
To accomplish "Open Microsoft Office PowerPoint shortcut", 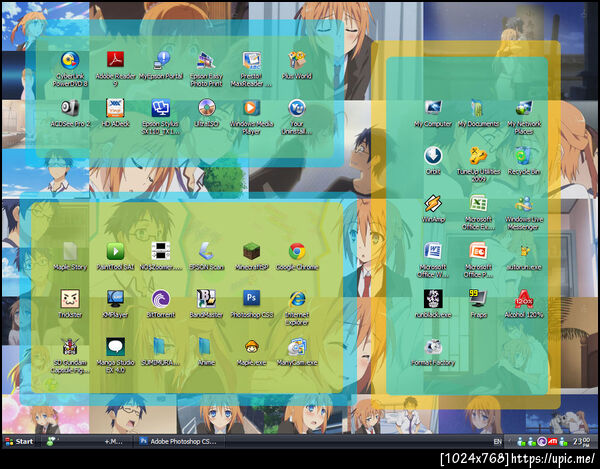I will click(x=478, y=251).
